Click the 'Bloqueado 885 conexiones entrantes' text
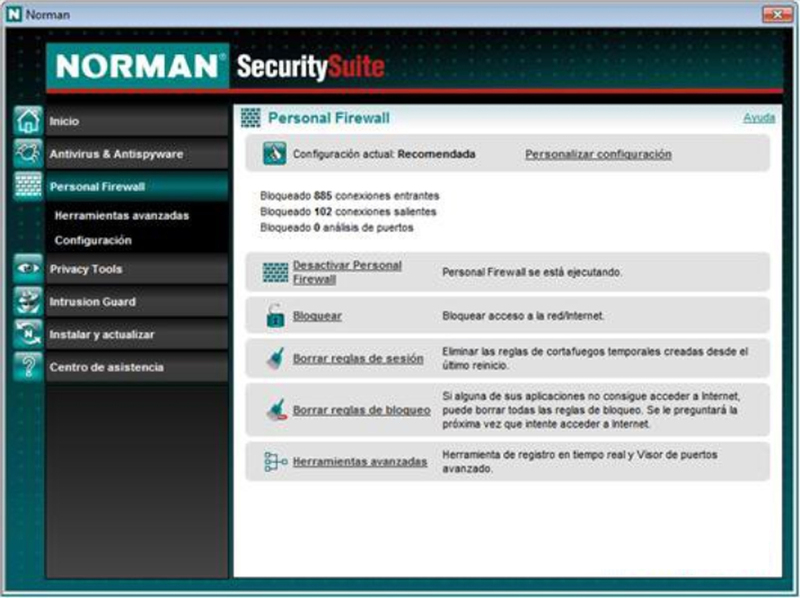 coord(349,195)
